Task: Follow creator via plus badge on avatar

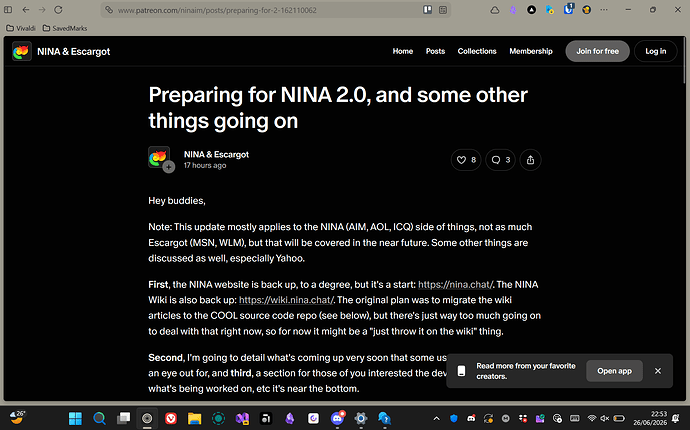Action: click(x=169, y=167)
